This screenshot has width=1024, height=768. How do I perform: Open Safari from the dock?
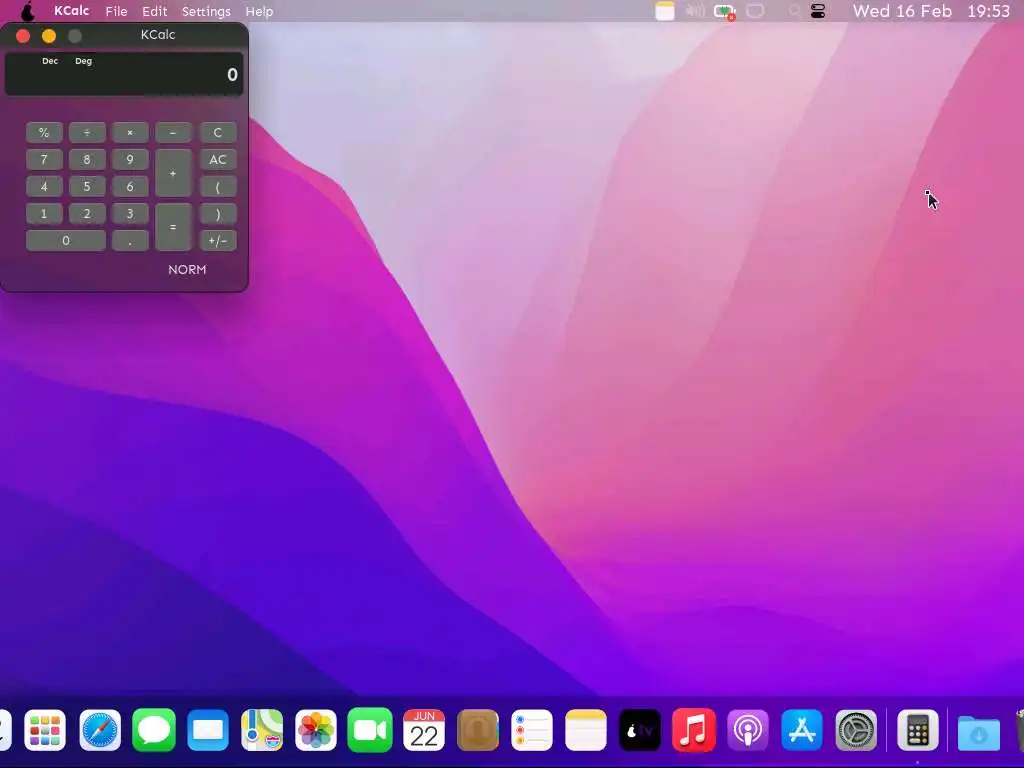(x=100, y=730)
